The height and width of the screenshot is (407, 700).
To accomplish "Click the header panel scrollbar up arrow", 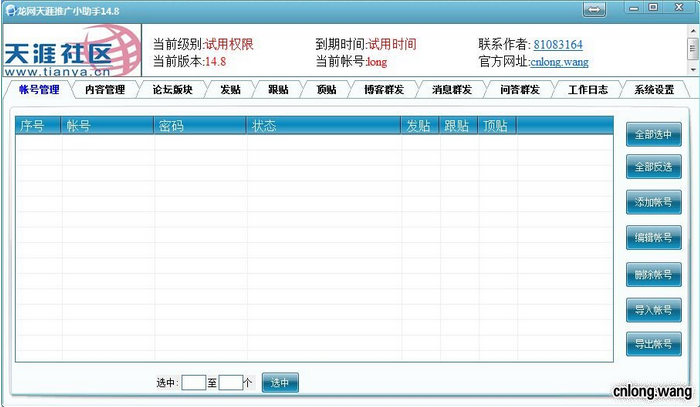I will pyautogui.click(x=693, y=30).
